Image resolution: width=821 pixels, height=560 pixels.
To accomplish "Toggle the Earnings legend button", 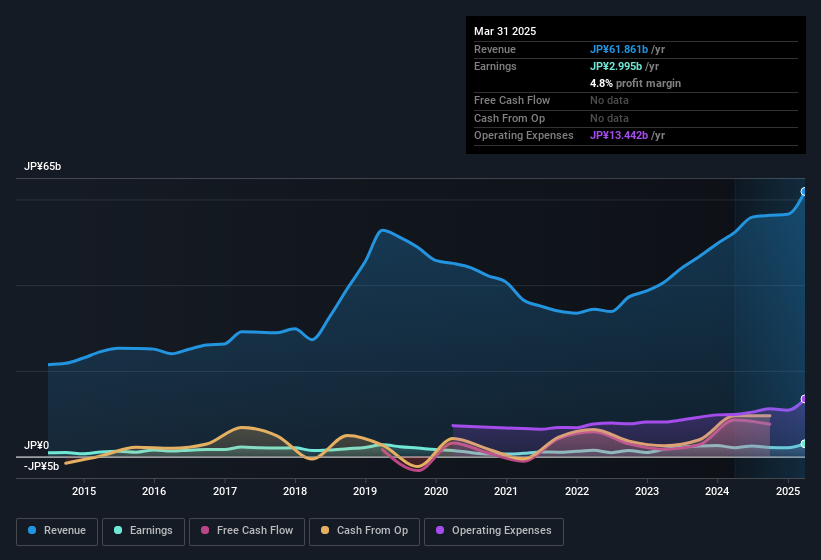I will click(143, 531).
